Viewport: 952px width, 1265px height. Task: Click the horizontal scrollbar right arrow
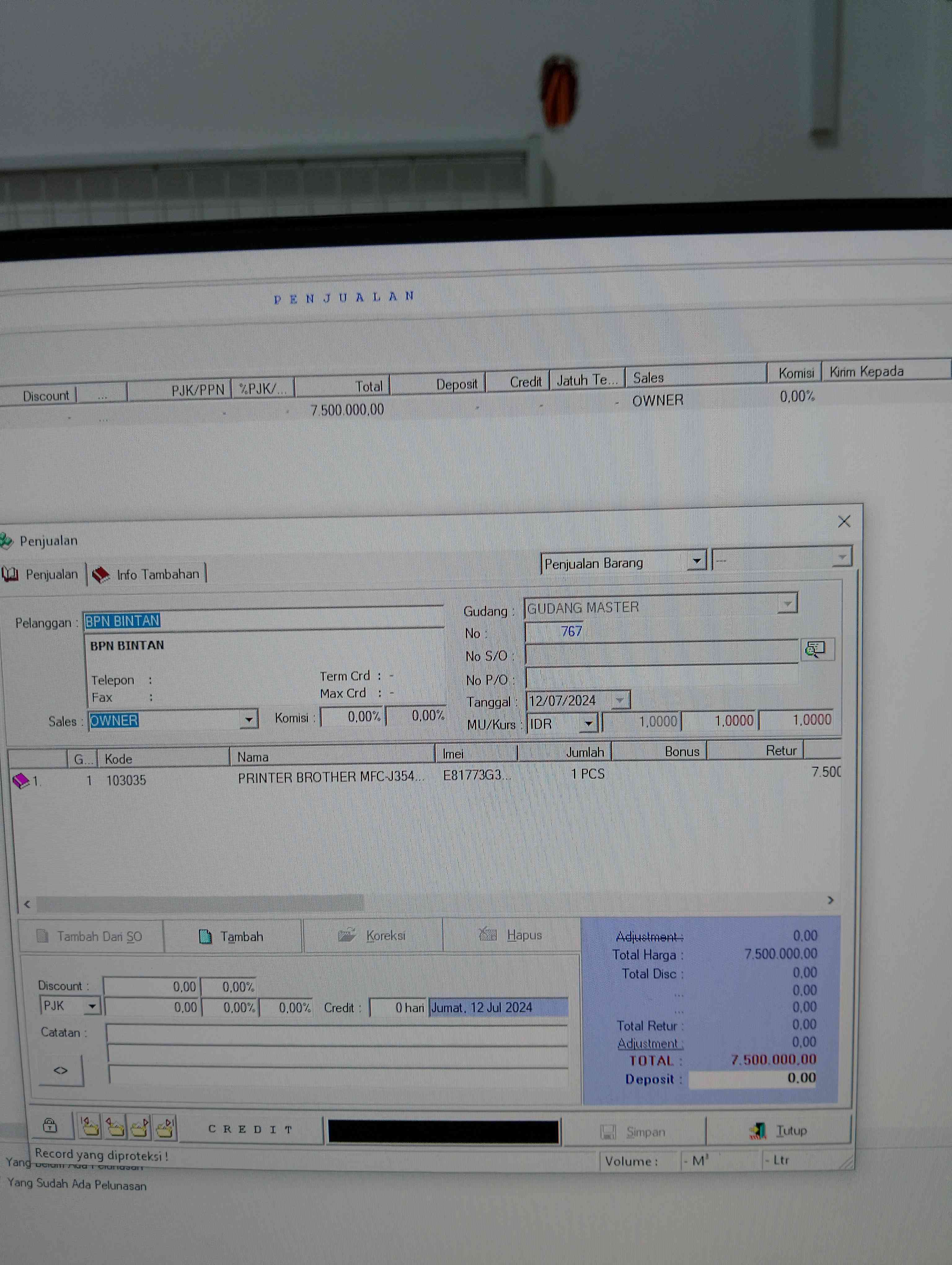pos(830,900)
